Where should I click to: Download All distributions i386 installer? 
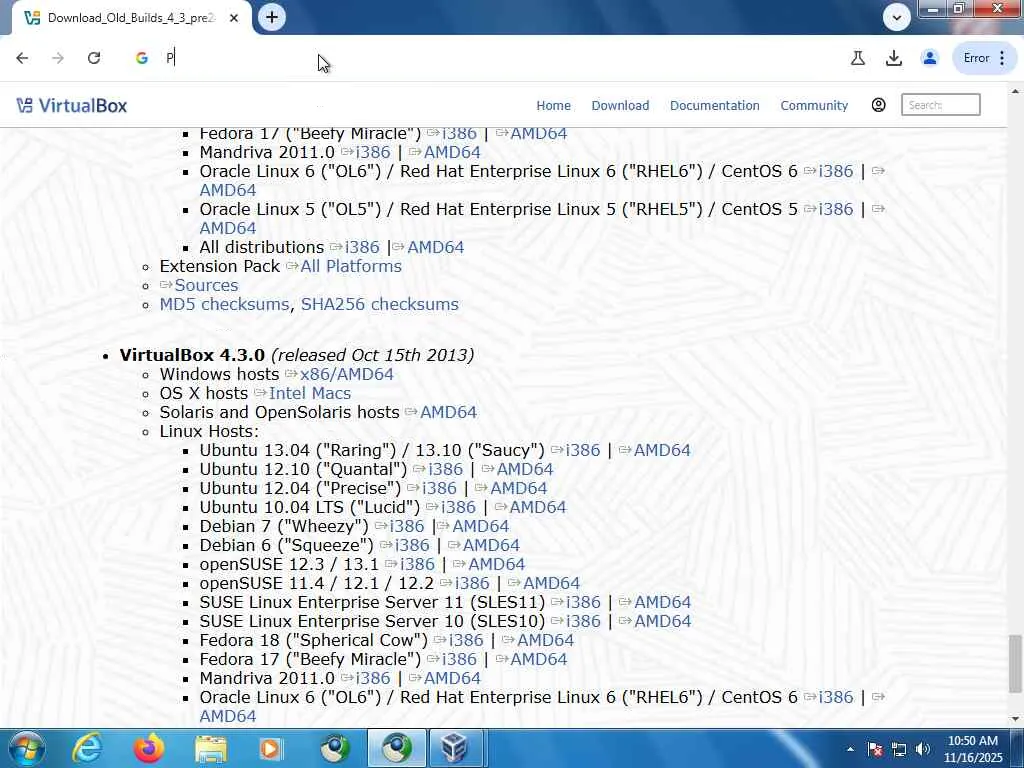click(x=362, y=248)
